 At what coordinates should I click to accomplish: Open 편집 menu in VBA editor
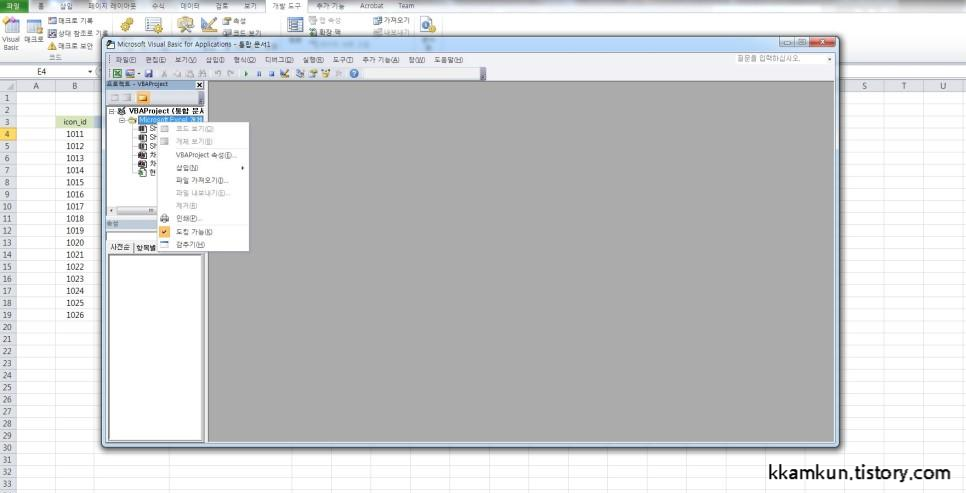click(x=155, y=60)
